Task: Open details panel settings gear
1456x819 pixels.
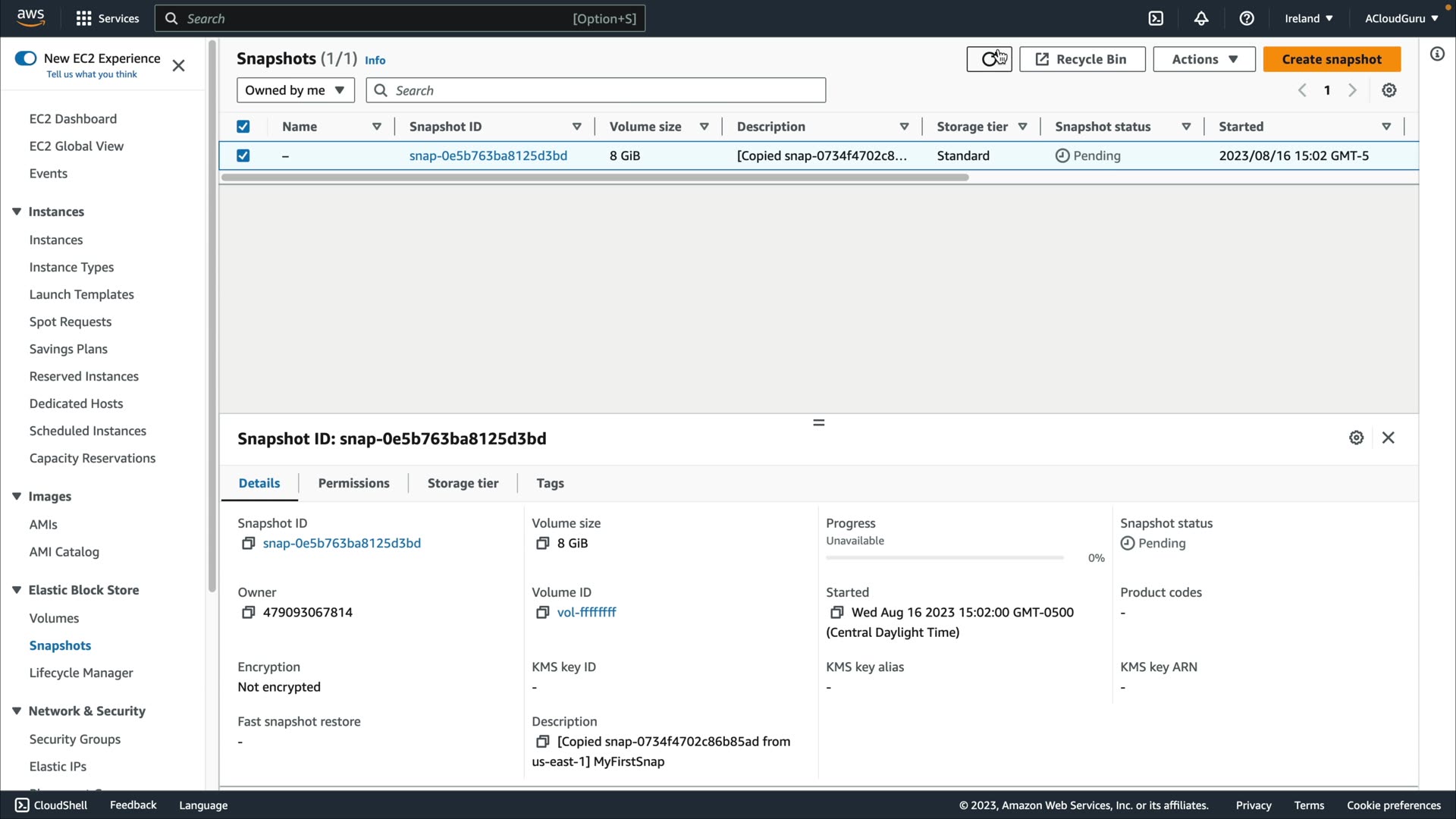Action: (x=1357, y=438)
